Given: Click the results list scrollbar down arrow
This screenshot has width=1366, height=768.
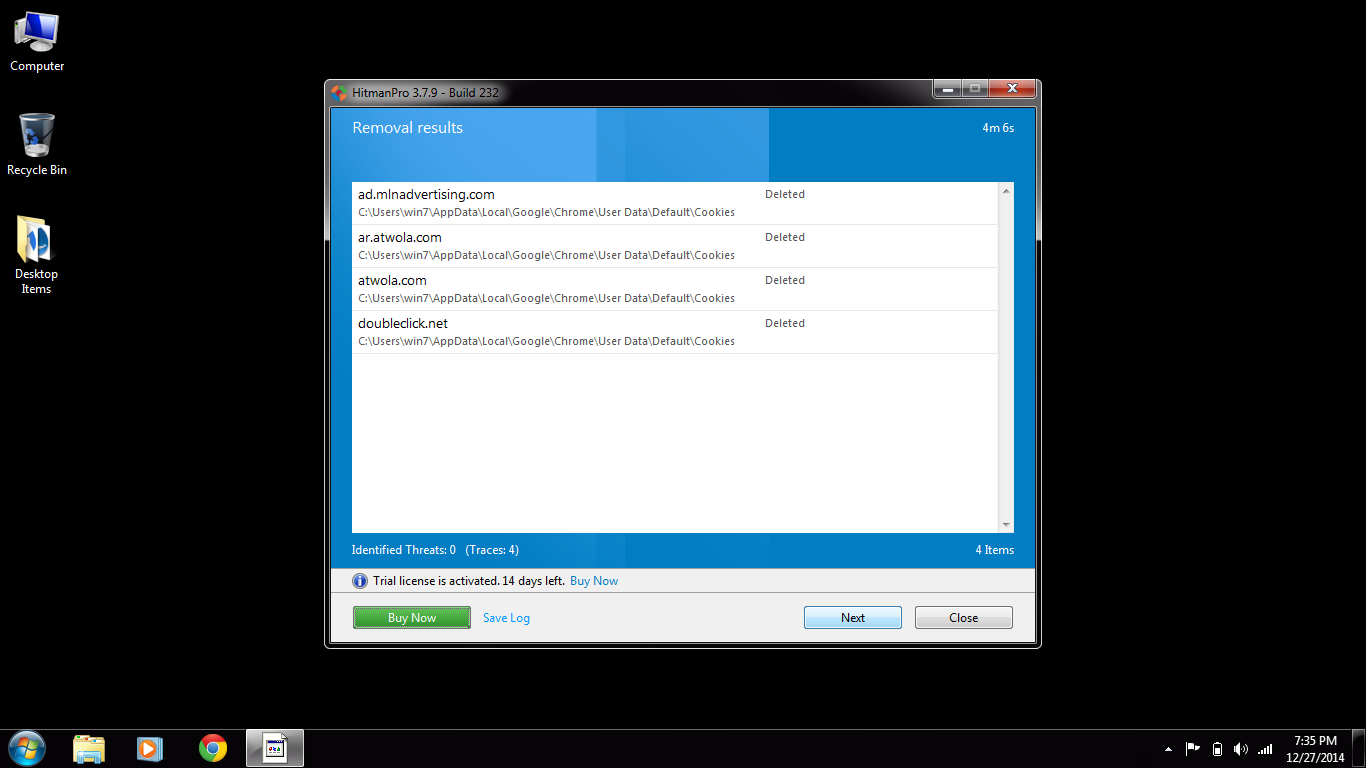Looking at the screenshot, I should (x=1006, y=525).
